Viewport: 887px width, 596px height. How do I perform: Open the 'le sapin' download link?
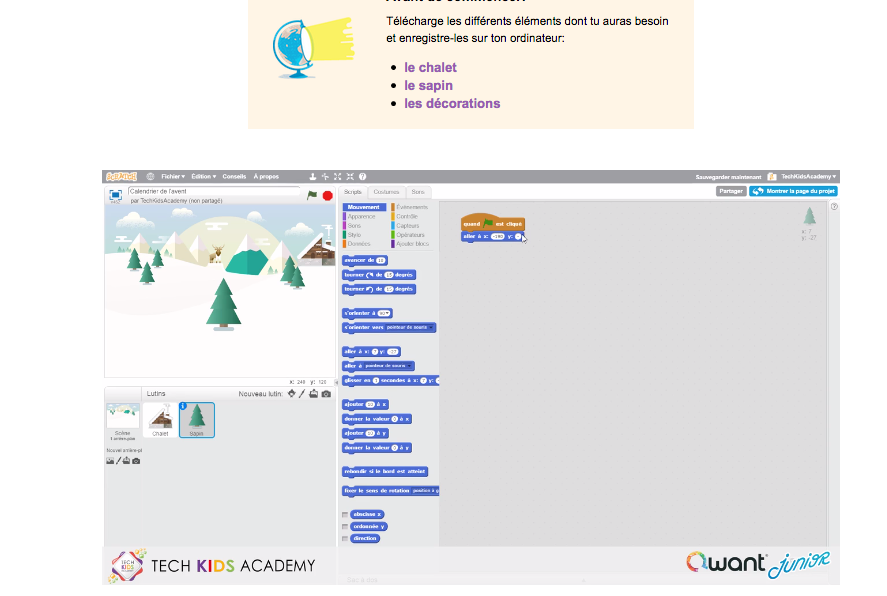click(x=428, y=85)
